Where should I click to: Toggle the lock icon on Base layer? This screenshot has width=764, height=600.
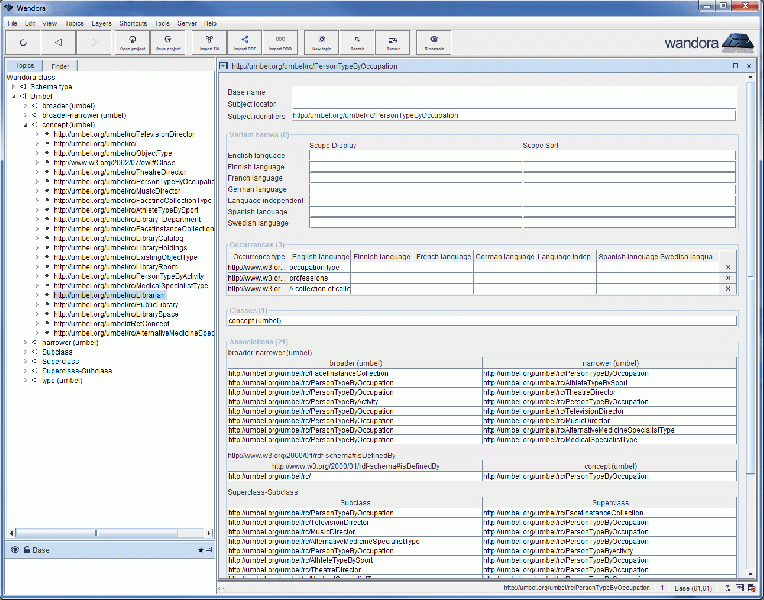26,550
